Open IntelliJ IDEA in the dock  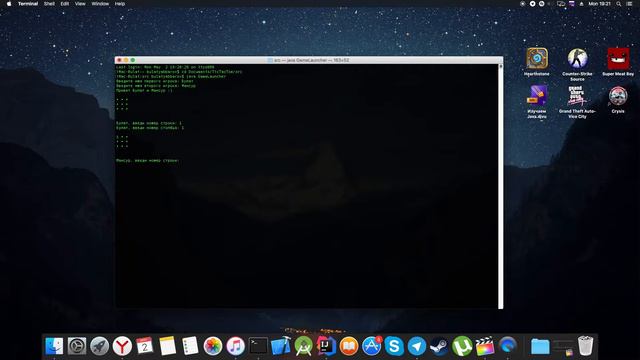[x=326, y=346]
